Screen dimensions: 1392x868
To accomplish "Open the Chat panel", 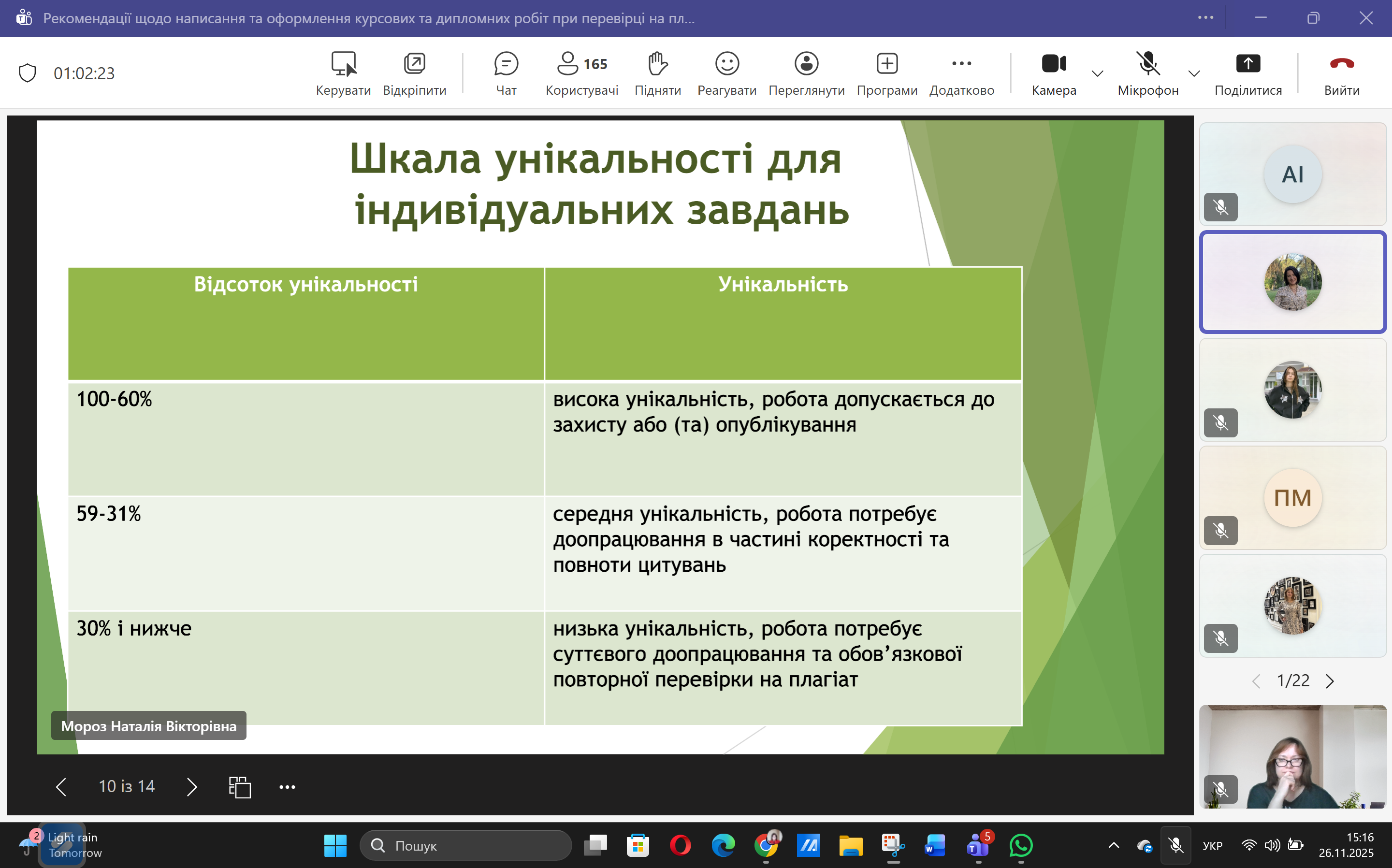I will pos(506,73).
